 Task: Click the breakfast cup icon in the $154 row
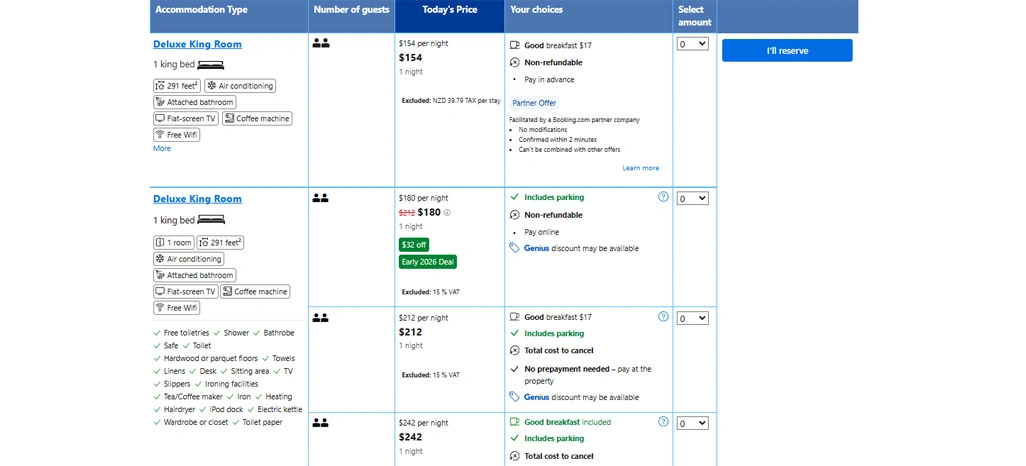click(515, 45)
